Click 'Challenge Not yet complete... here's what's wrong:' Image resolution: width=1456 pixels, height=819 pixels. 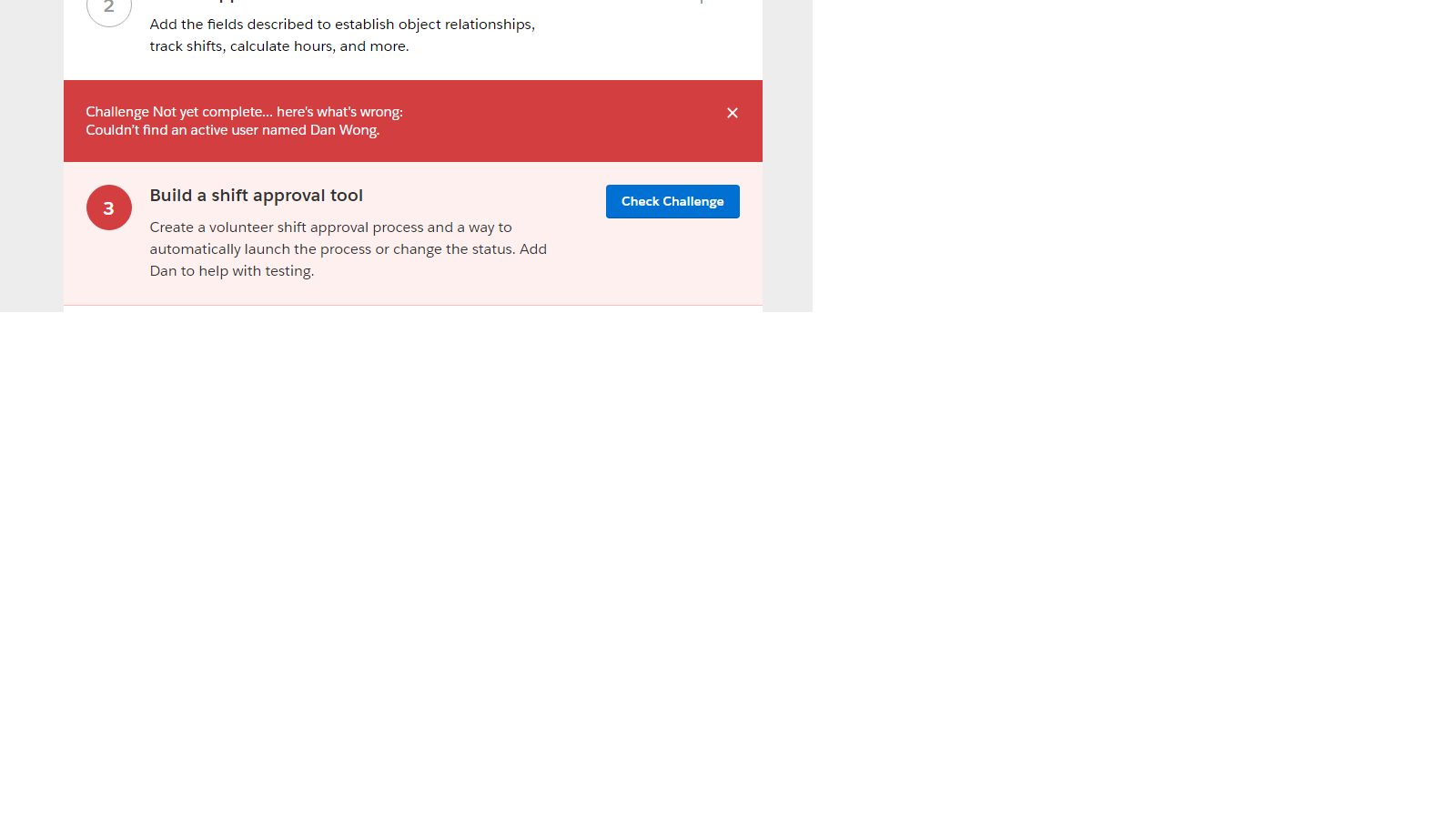[x=244, y=112]
